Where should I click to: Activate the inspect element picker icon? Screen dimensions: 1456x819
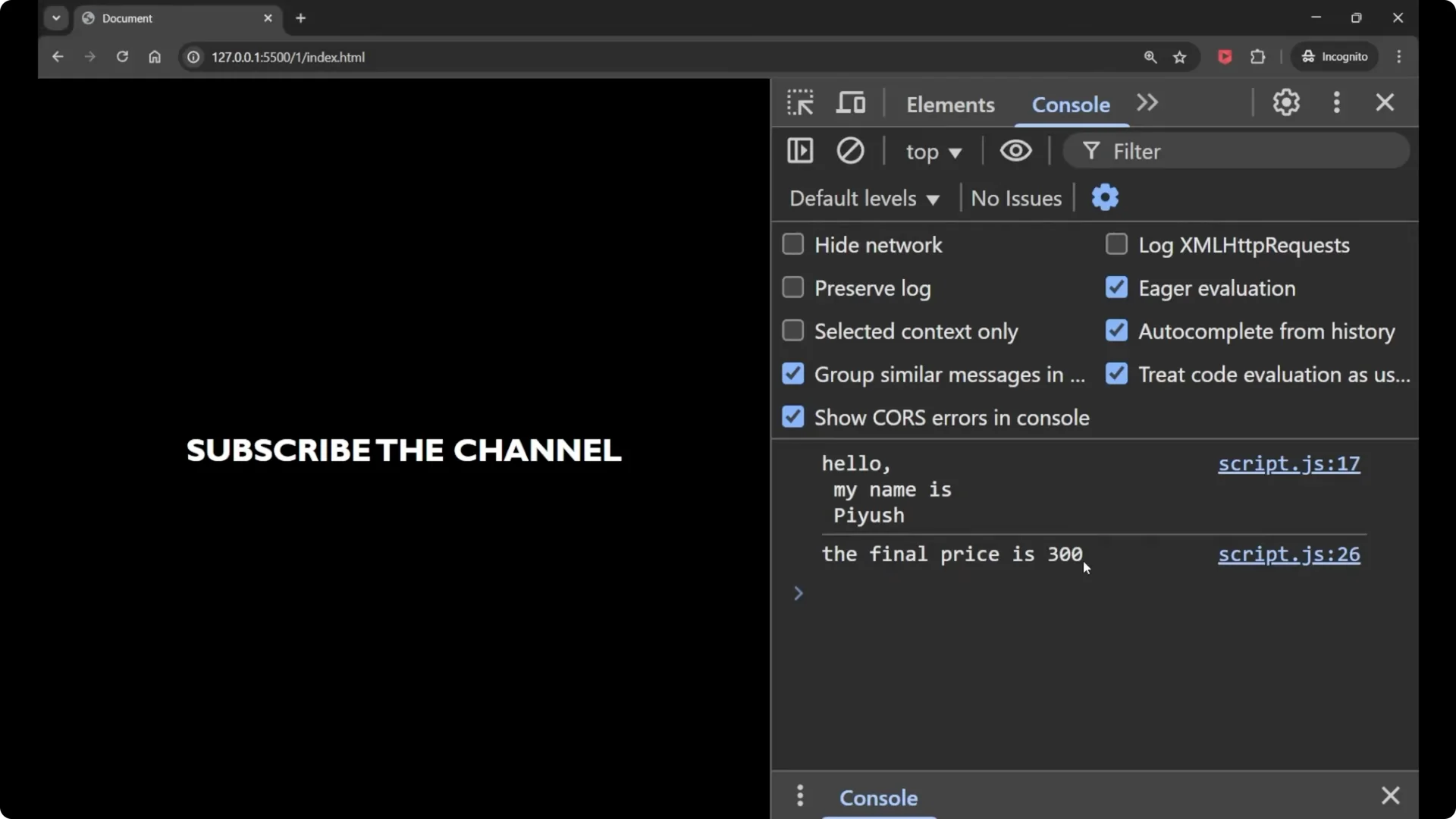pyautogui.click(x=800, y=102)
